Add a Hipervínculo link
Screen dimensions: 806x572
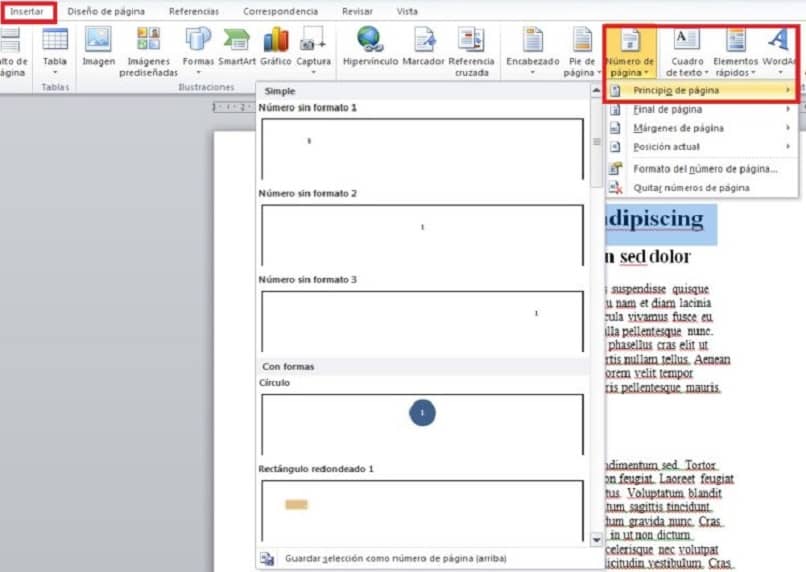(x=370, y=46)
